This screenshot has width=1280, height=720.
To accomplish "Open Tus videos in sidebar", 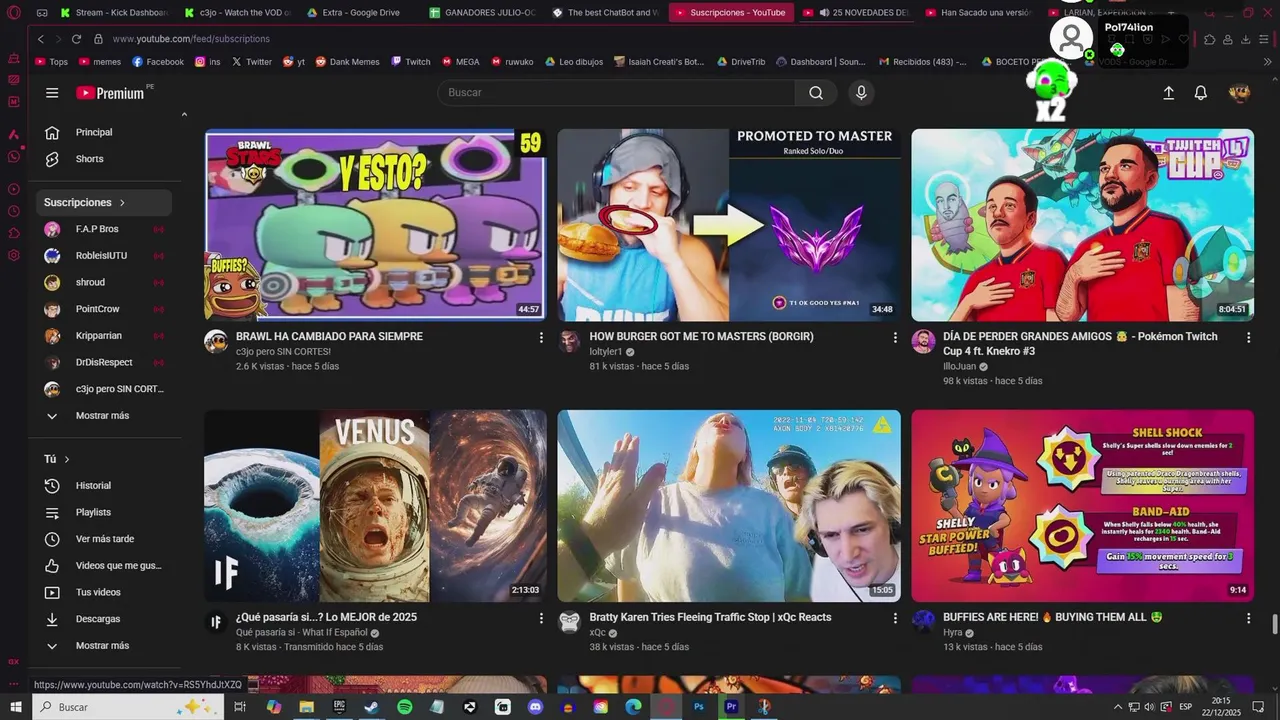I will pyautogui.click(x=100, y=592).
